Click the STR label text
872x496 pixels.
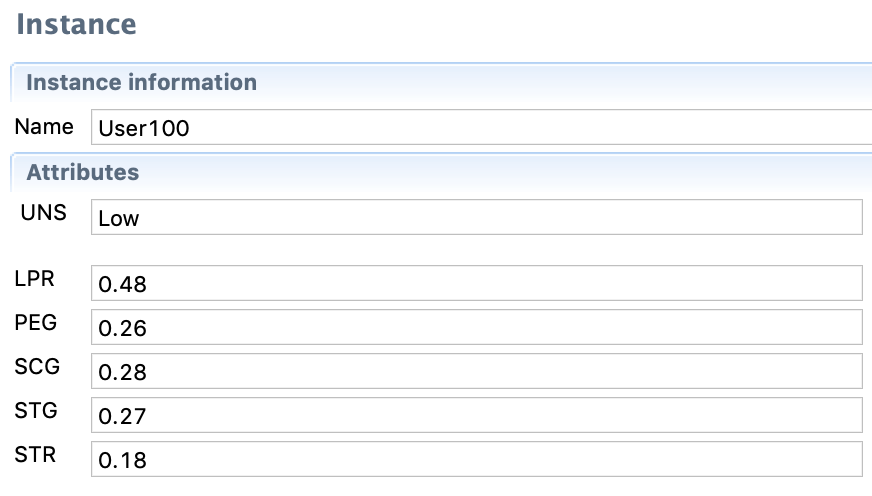(x=35, y=455)
